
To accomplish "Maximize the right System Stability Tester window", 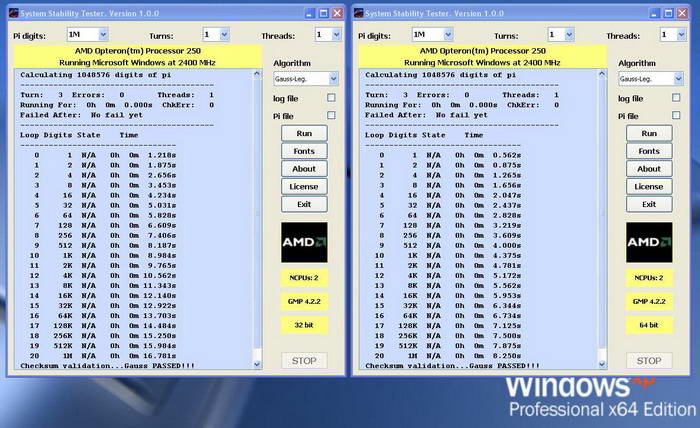I will click(x=668, y=13).
